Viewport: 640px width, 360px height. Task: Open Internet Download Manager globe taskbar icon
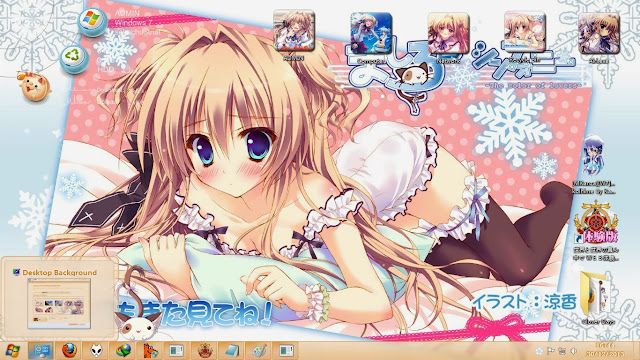coord(123,351)
